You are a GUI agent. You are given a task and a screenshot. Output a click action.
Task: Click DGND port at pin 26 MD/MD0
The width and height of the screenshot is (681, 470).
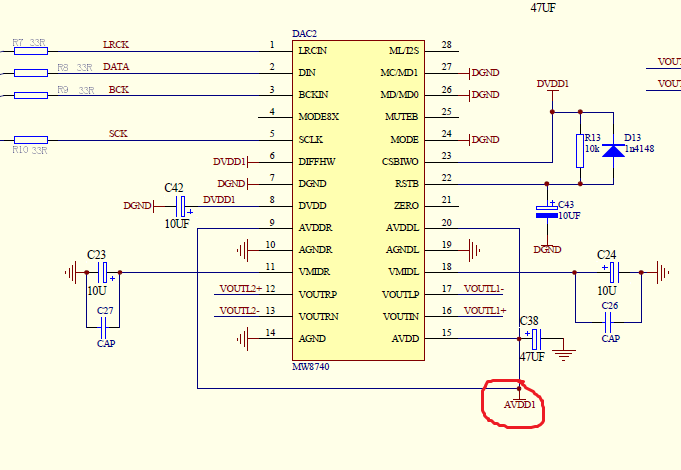tap(484, 95)
